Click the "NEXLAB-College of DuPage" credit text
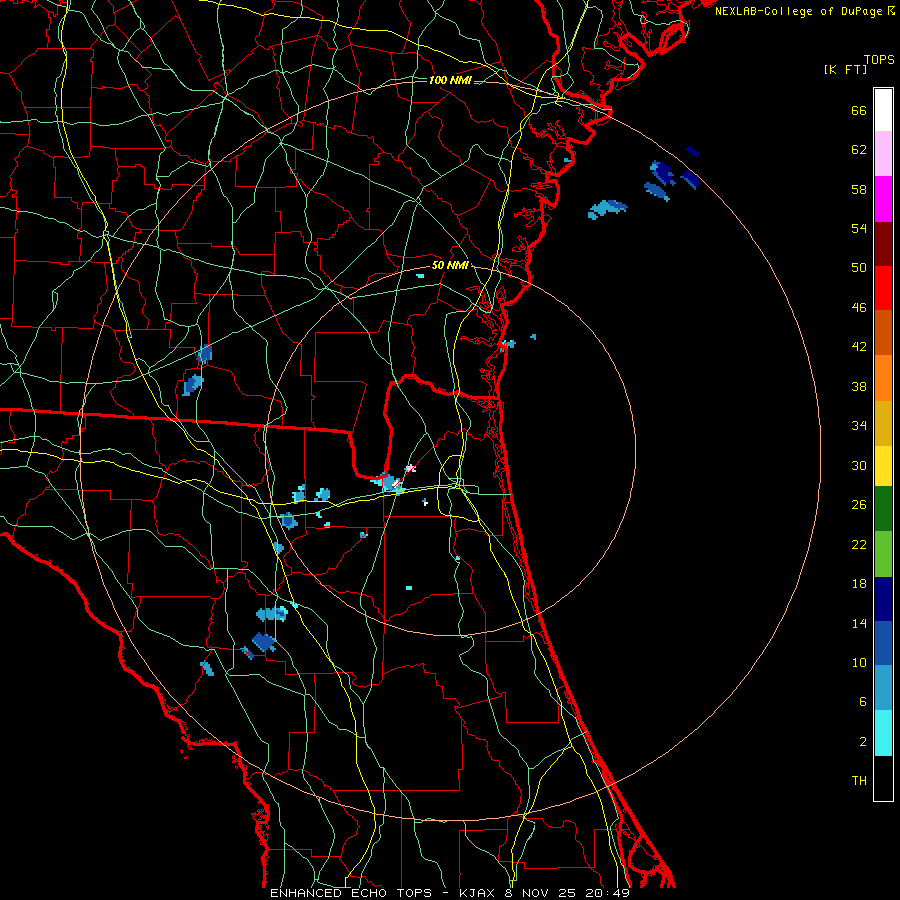 tap(798, 11)
